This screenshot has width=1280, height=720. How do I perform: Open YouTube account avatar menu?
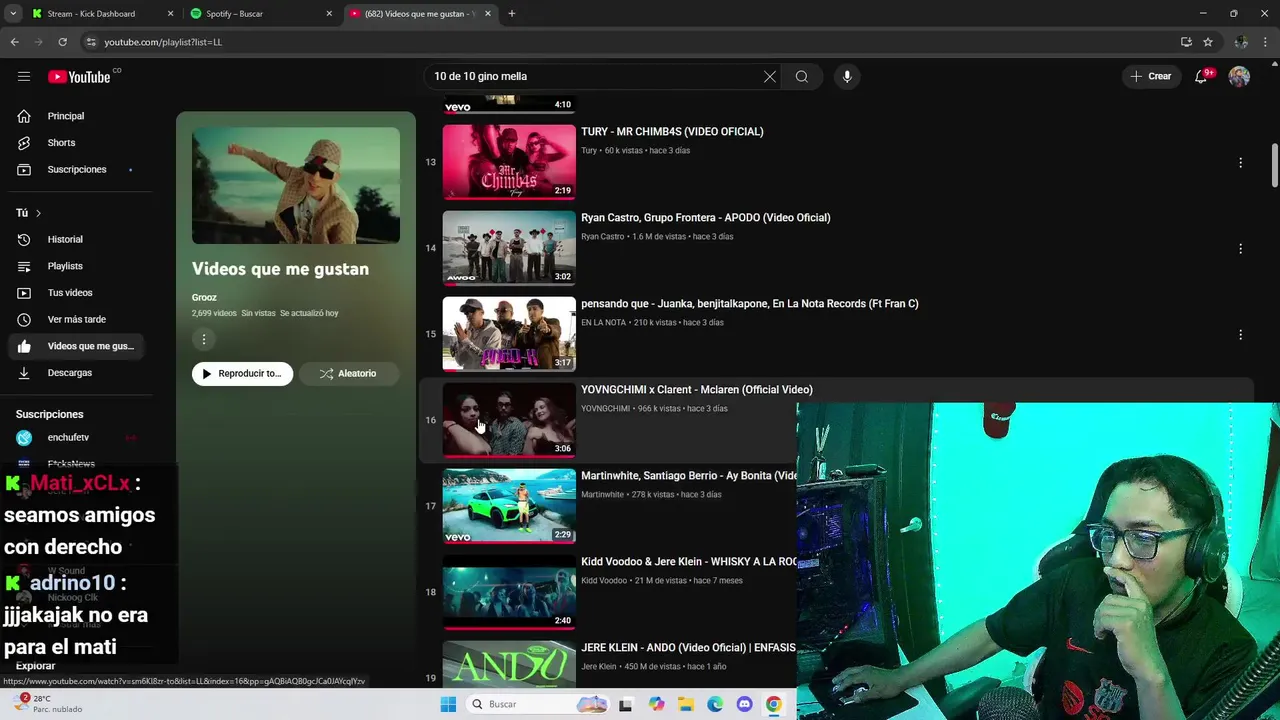click(1239, 76)
